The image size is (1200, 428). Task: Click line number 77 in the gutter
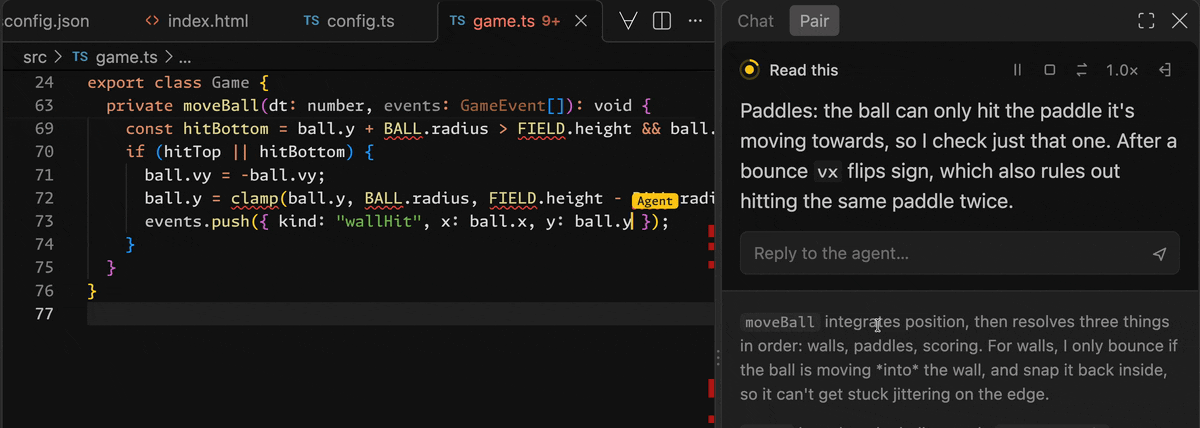[x=43, y=313]
